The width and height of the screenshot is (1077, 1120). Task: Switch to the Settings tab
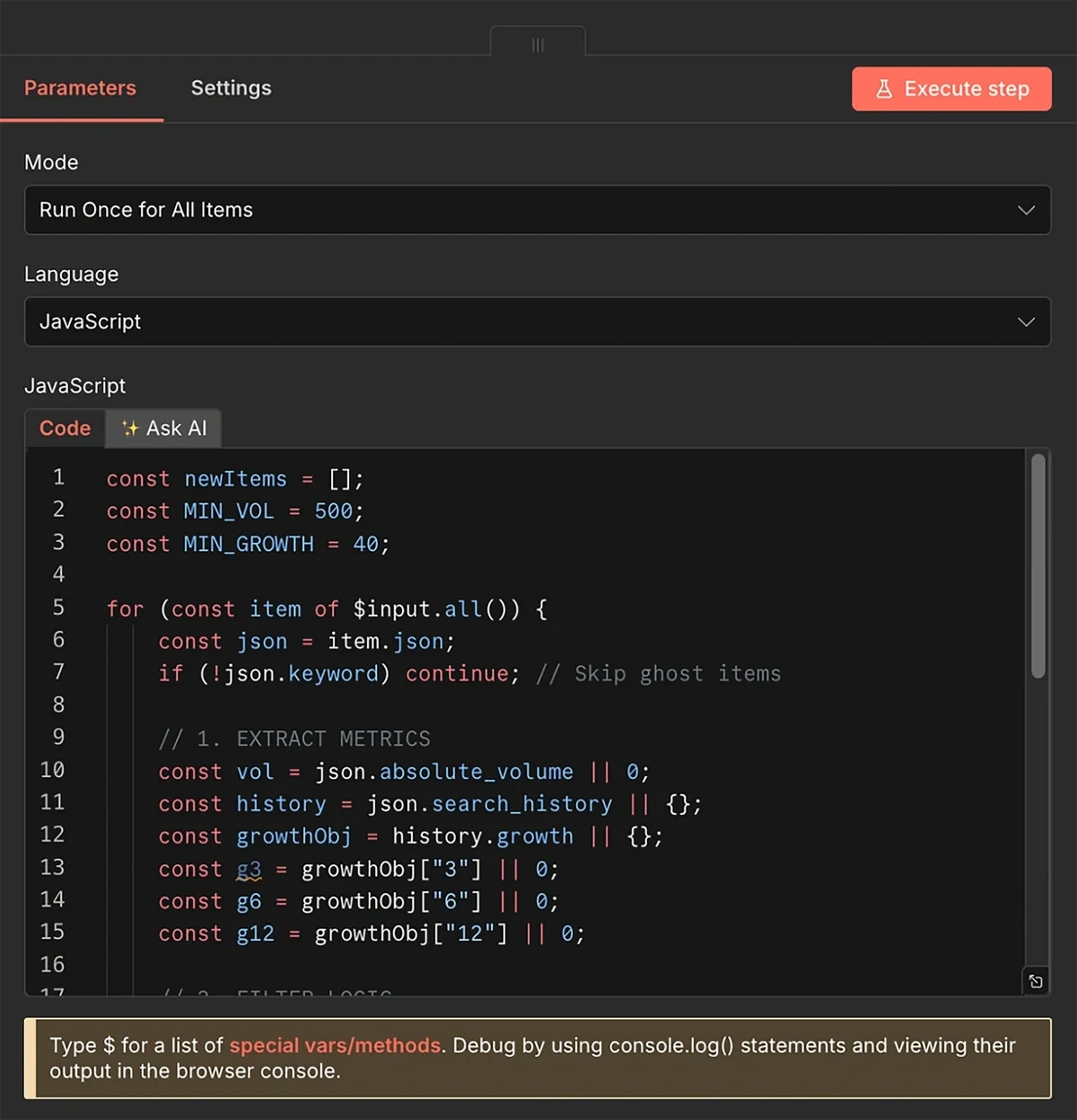[231, 88]
